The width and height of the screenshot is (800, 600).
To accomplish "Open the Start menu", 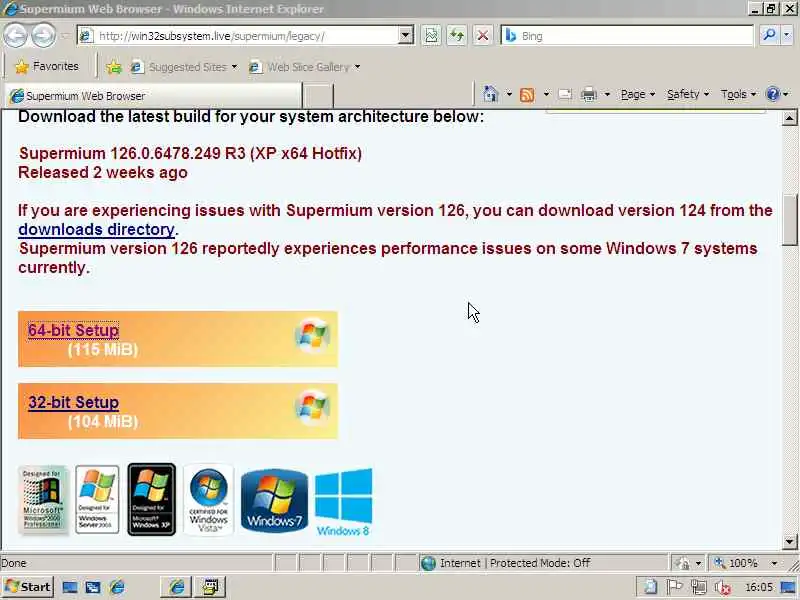I will tap(29, 587).
